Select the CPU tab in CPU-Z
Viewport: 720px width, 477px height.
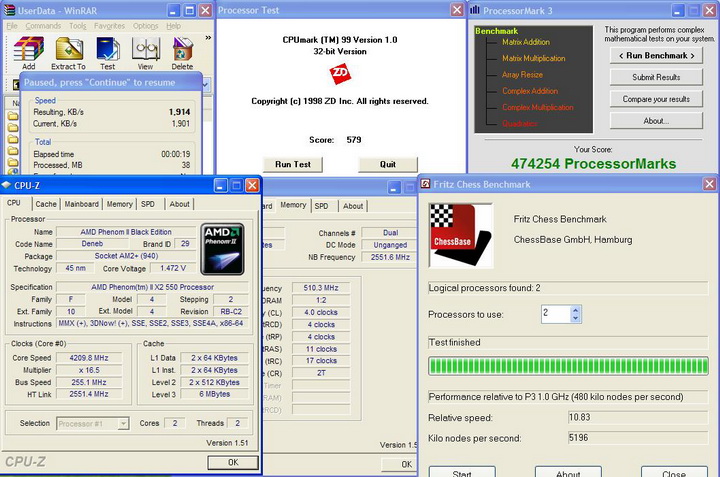tap(14, 203)
